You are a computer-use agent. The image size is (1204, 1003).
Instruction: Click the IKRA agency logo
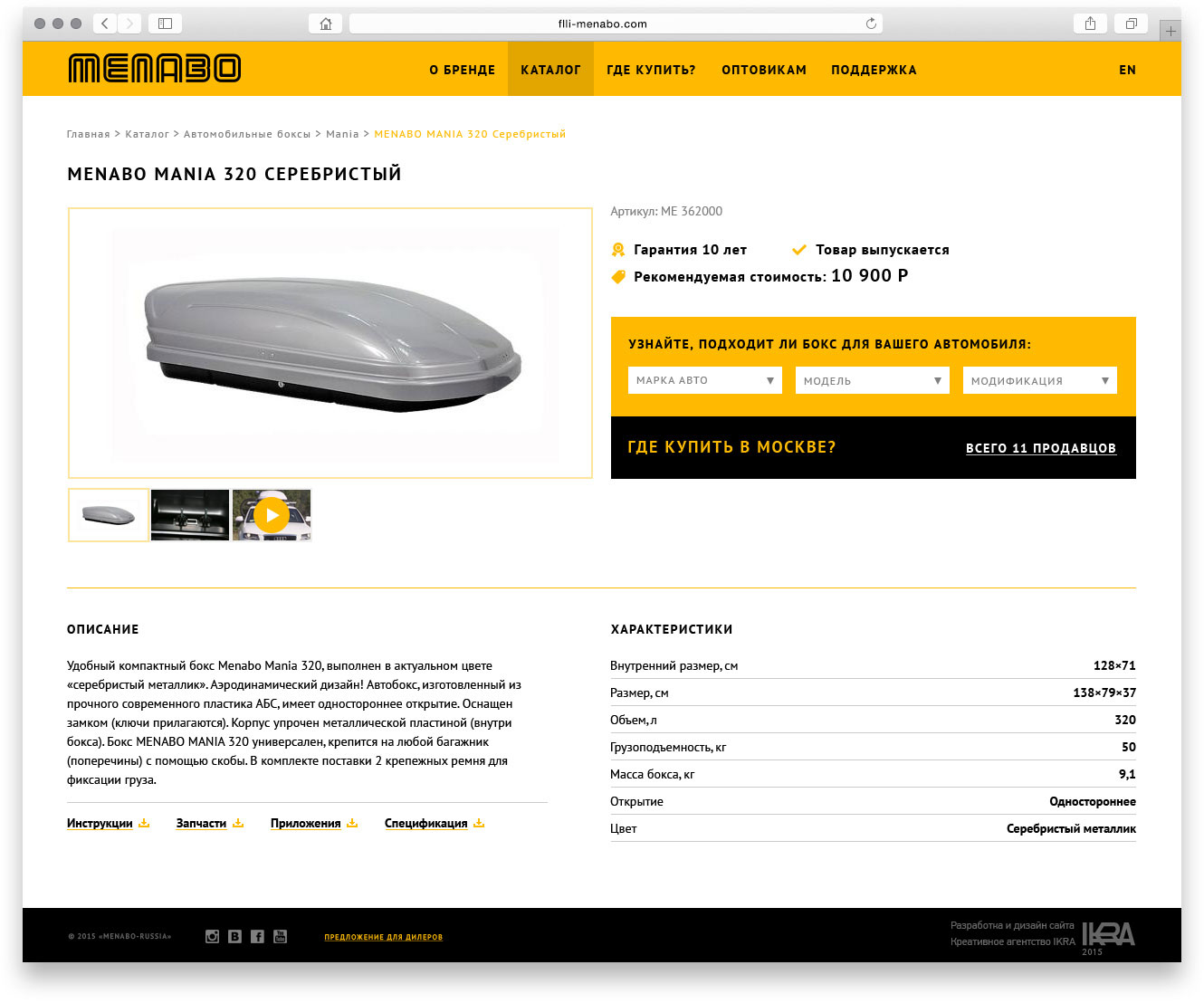tap(1108, 935)
